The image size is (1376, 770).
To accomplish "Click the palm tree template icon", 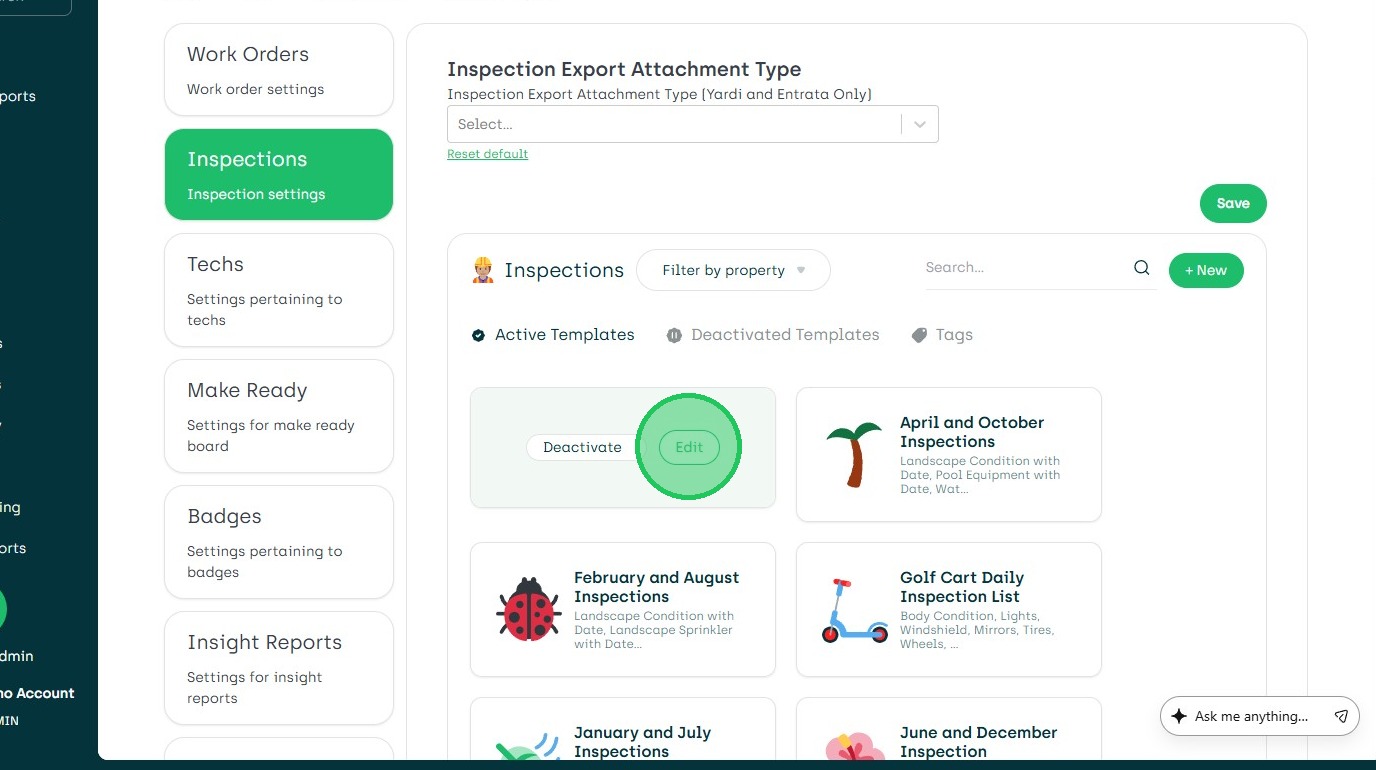I will [853, 454].
